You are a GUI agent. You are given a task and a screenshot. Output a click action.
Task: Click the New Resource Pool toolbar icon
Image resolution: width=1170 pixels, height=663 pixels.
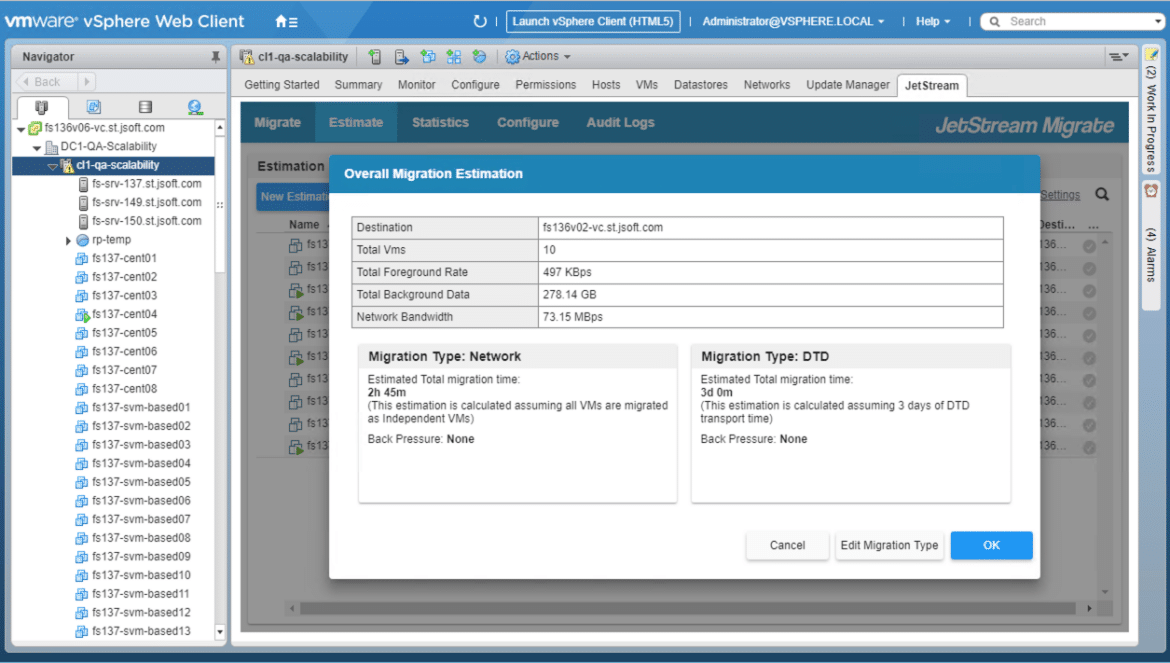pos(479,57)
